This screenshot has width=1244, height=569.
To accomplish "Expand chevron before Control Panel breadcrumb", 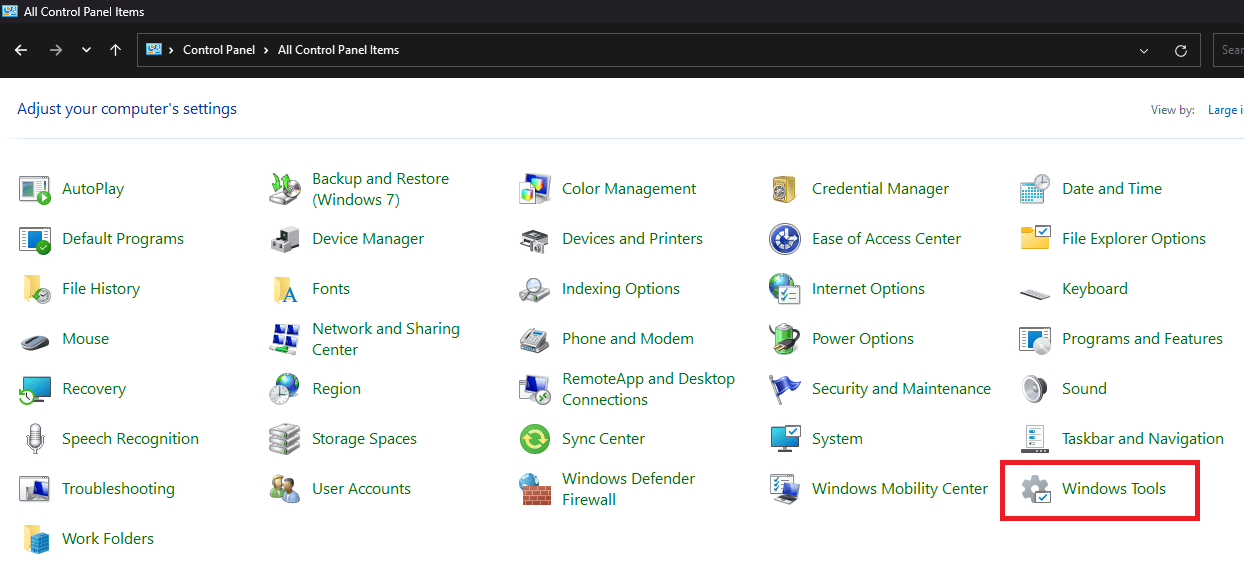I will coord(171,50).
